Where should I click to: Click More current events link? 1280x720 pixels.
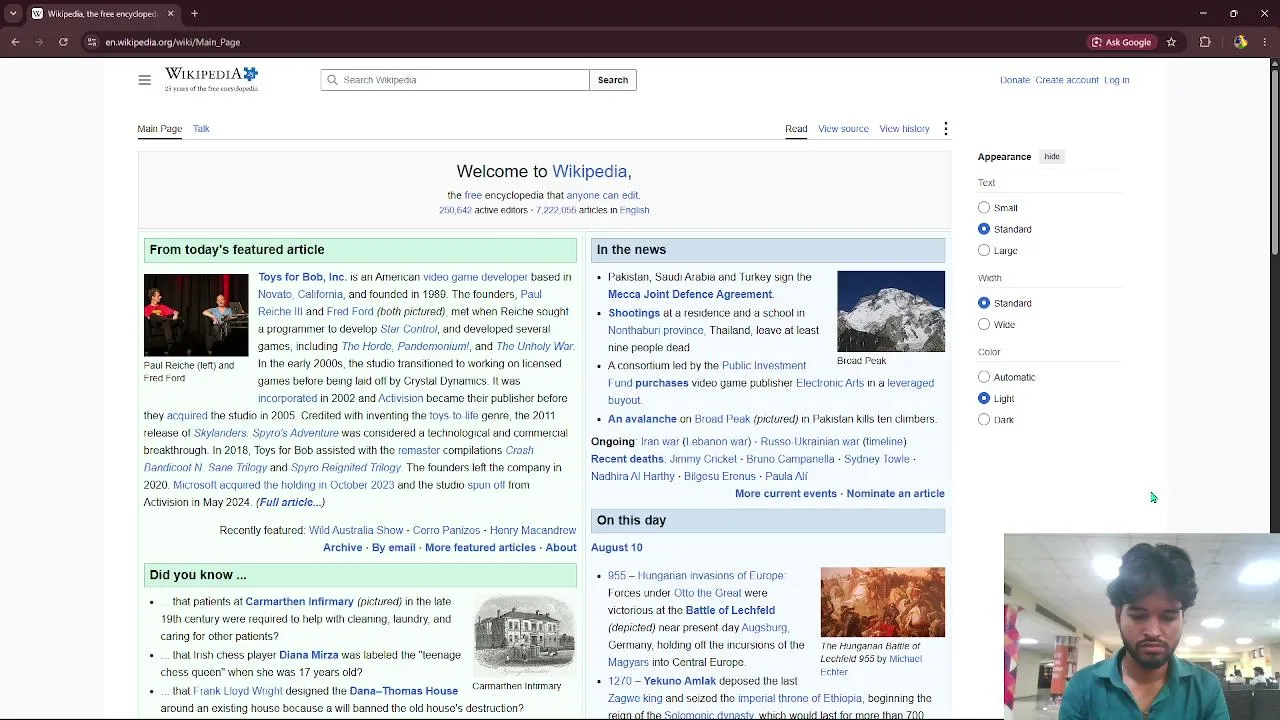786,494
